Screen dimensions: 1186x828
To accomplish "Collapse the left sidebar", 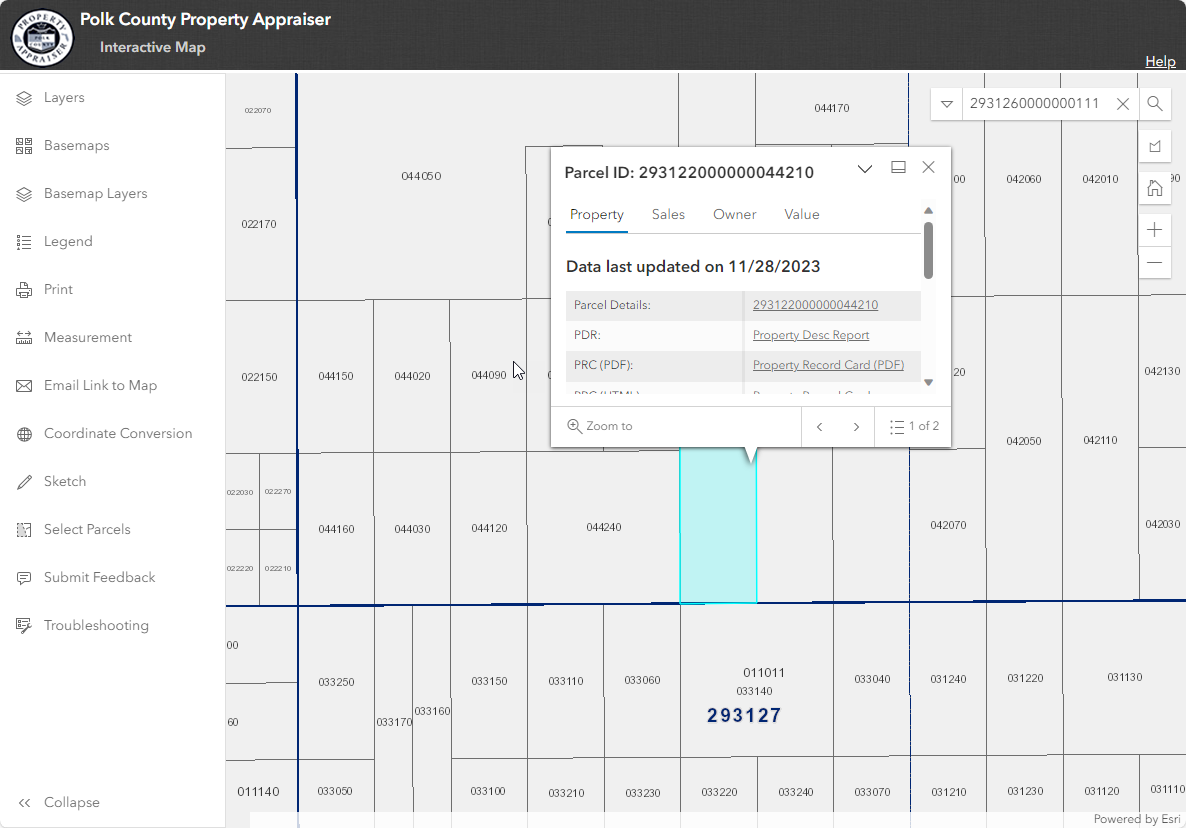I will coord(72,802).
